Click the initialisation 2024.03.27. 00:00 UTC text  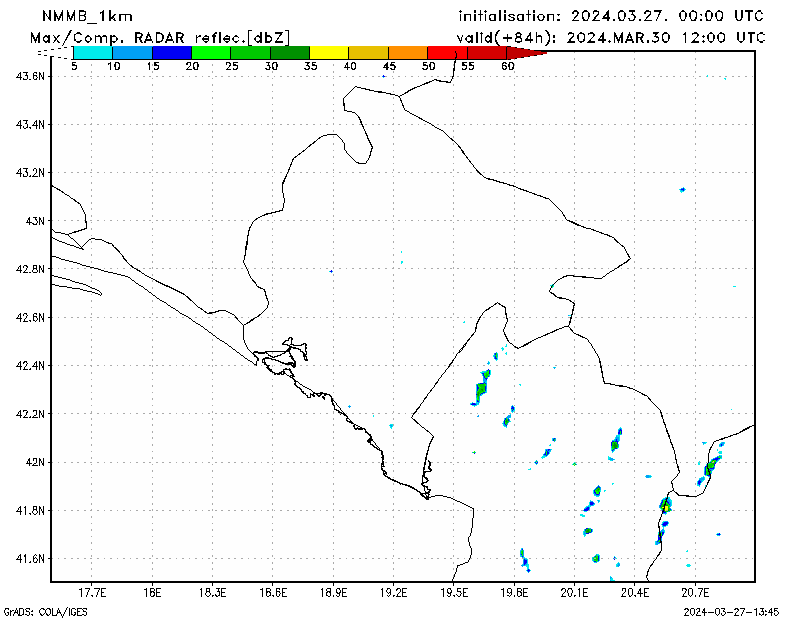click(611, 16)
